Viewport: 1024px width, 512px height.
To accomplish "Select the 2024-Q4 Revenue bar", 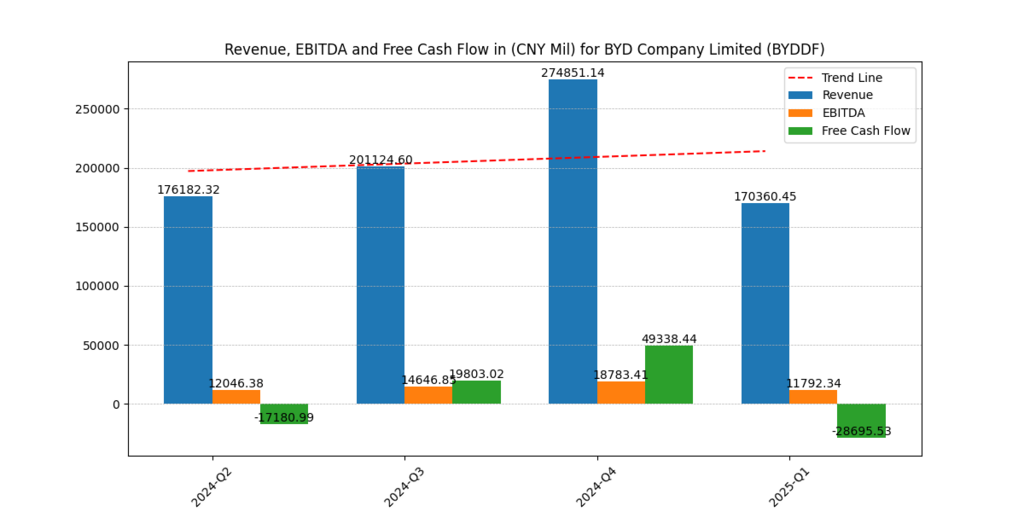I will 573,240.
